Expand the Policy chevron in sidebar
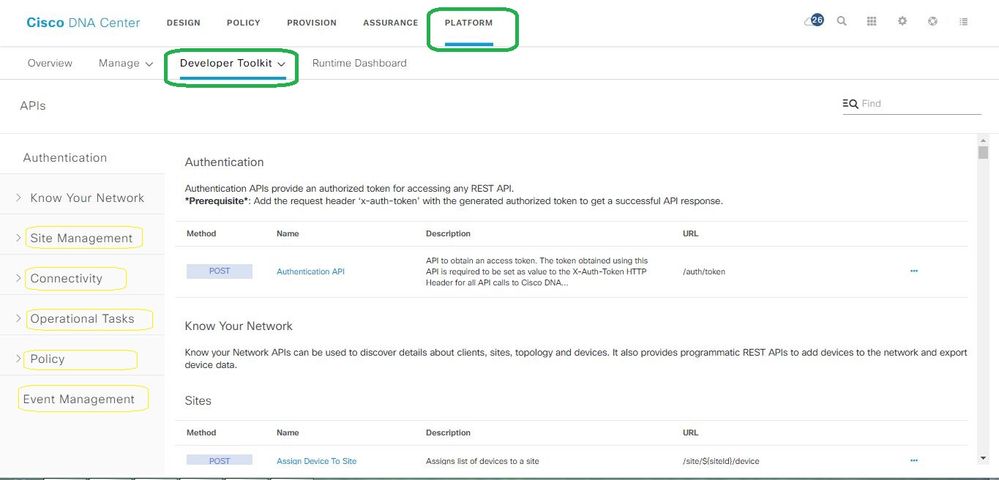Image resolution: width=999 pixels, height=480 pixels. click(18, 358)
